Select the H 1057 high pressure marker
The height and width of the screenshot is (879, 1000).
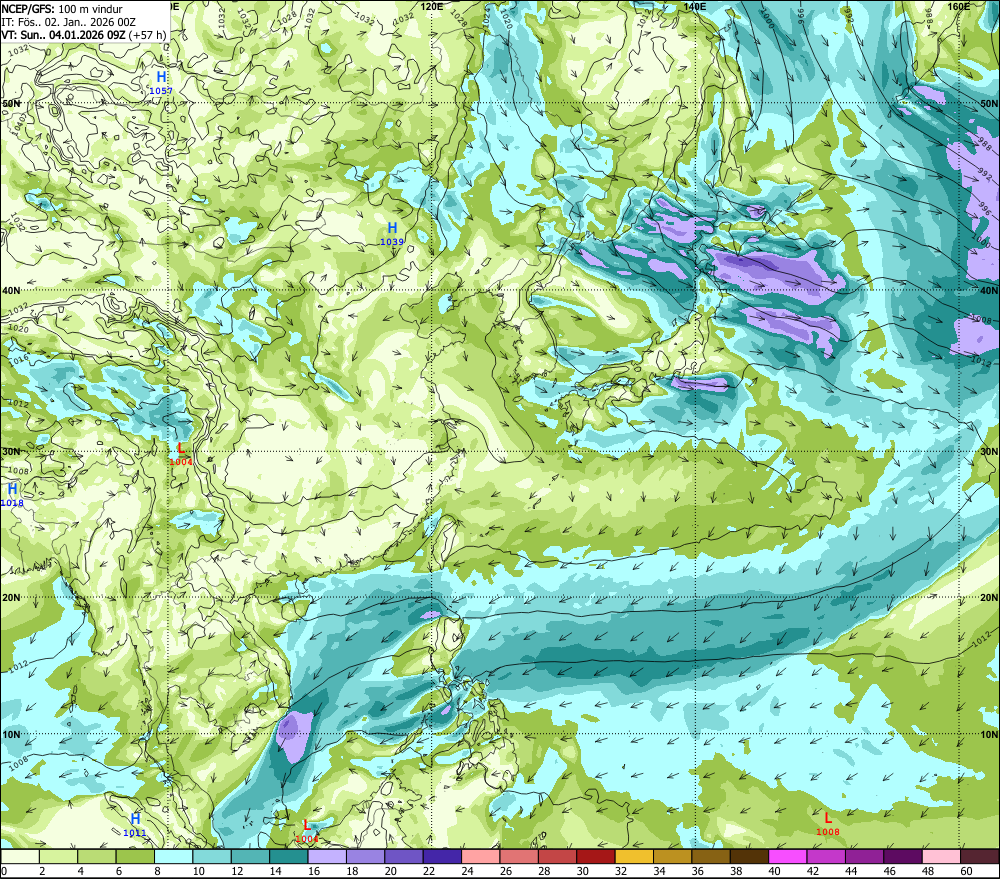coord(161,82)
